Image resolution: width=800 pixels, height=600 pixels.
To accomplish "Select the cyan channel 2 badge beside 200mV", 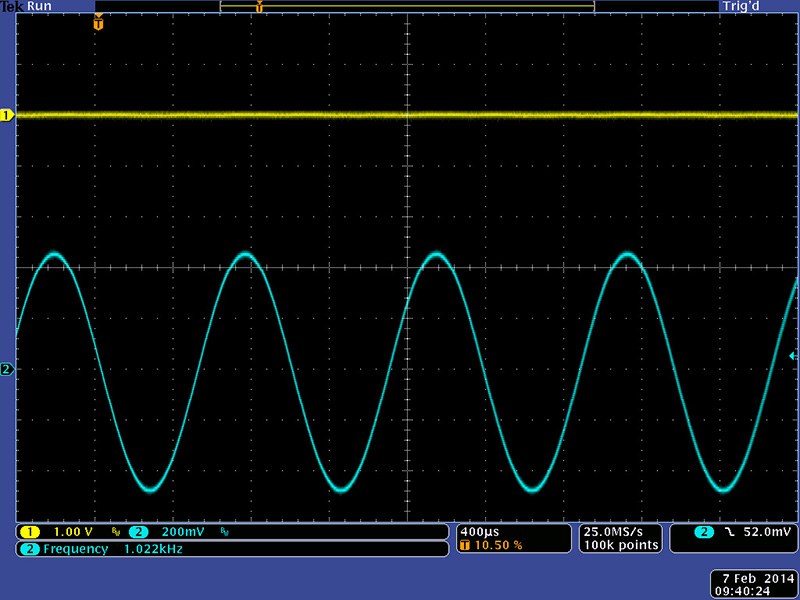I will [x=137, y=531].
